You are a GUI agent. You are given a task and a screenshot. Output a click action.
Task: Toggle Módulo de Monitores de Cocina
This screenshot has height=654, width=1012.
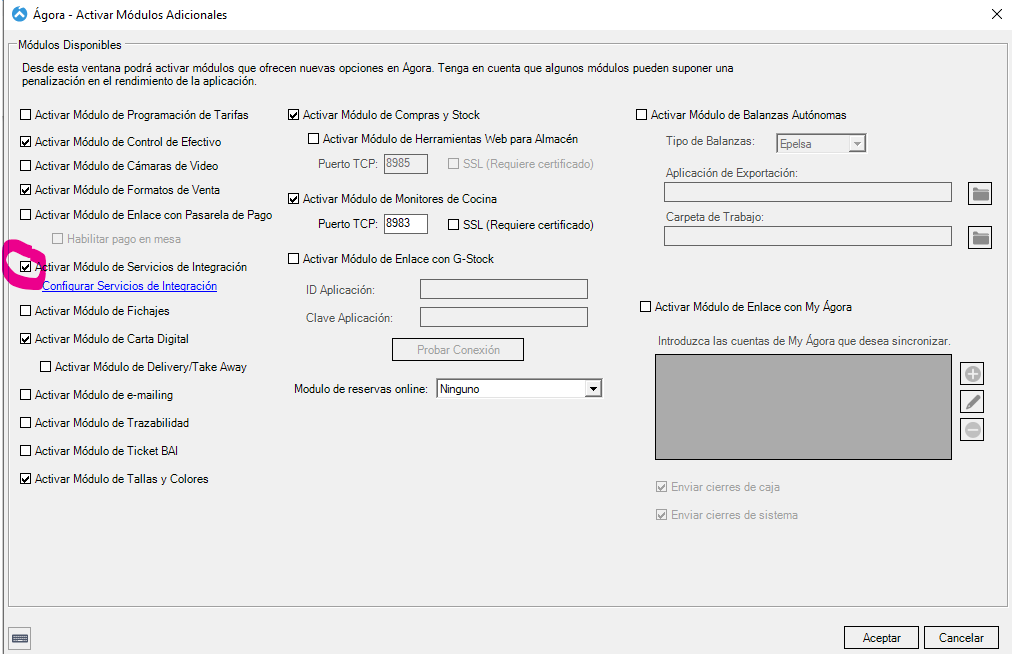(x=294, y=199)
